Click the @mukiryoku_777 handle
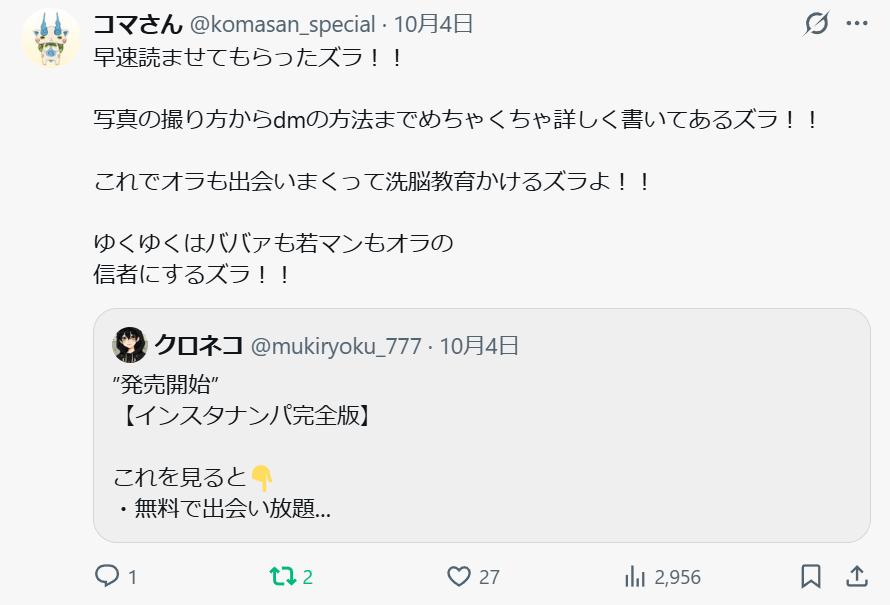Screen dimensions: 890x605 [x=335, y=346]
